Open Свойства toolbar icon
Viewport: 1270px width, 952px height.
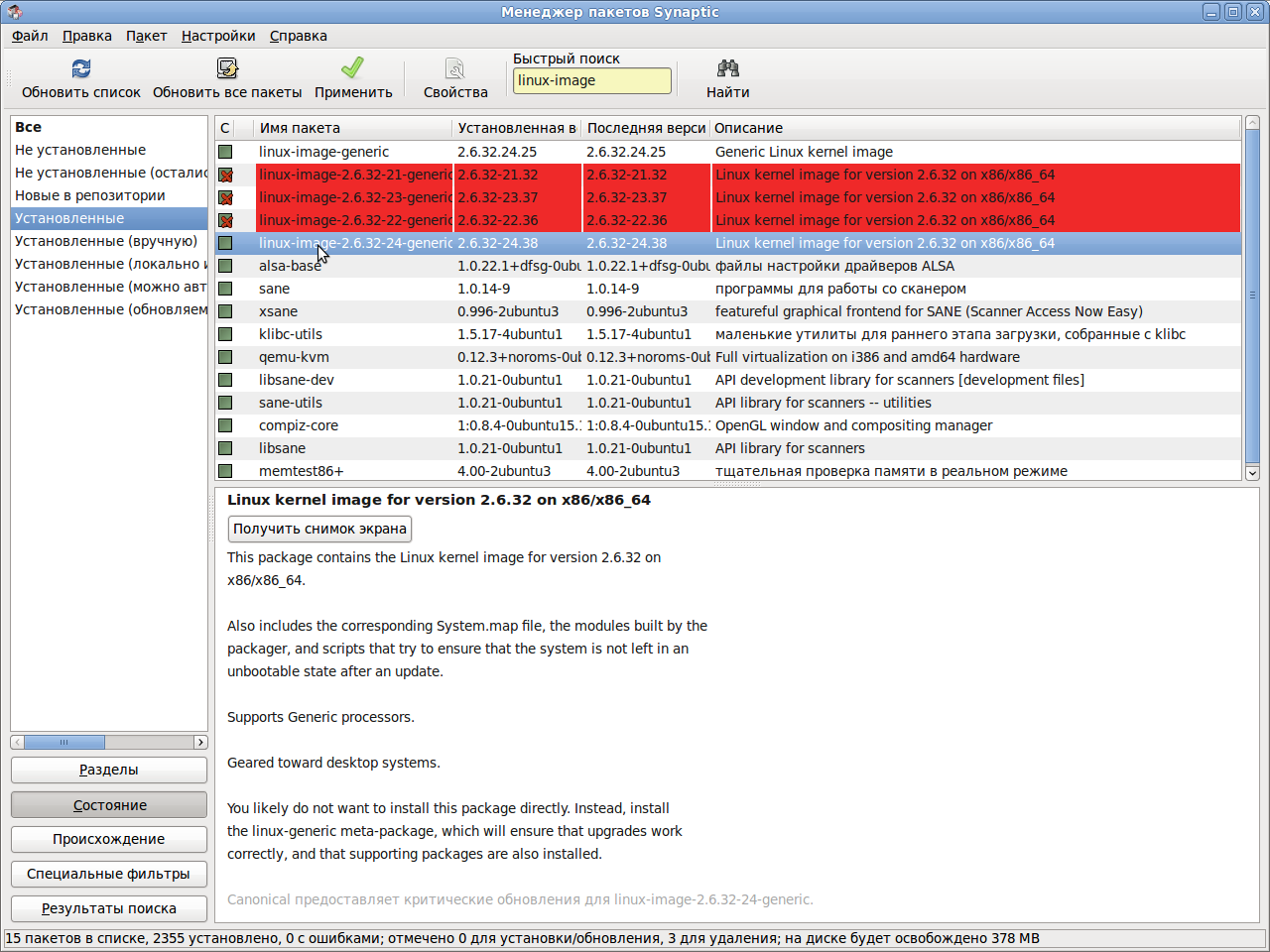coord(455,68)
